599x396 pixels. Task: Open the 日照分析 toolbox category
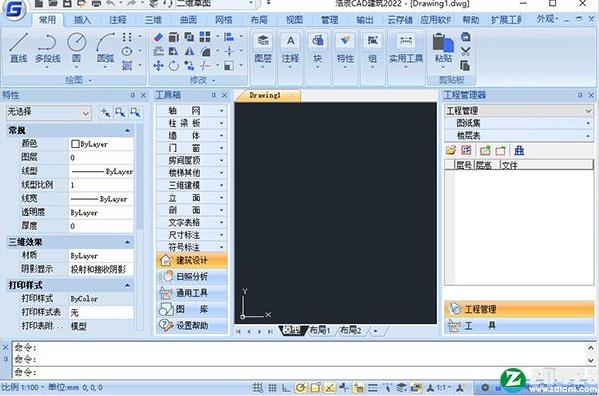click(192, 276)
